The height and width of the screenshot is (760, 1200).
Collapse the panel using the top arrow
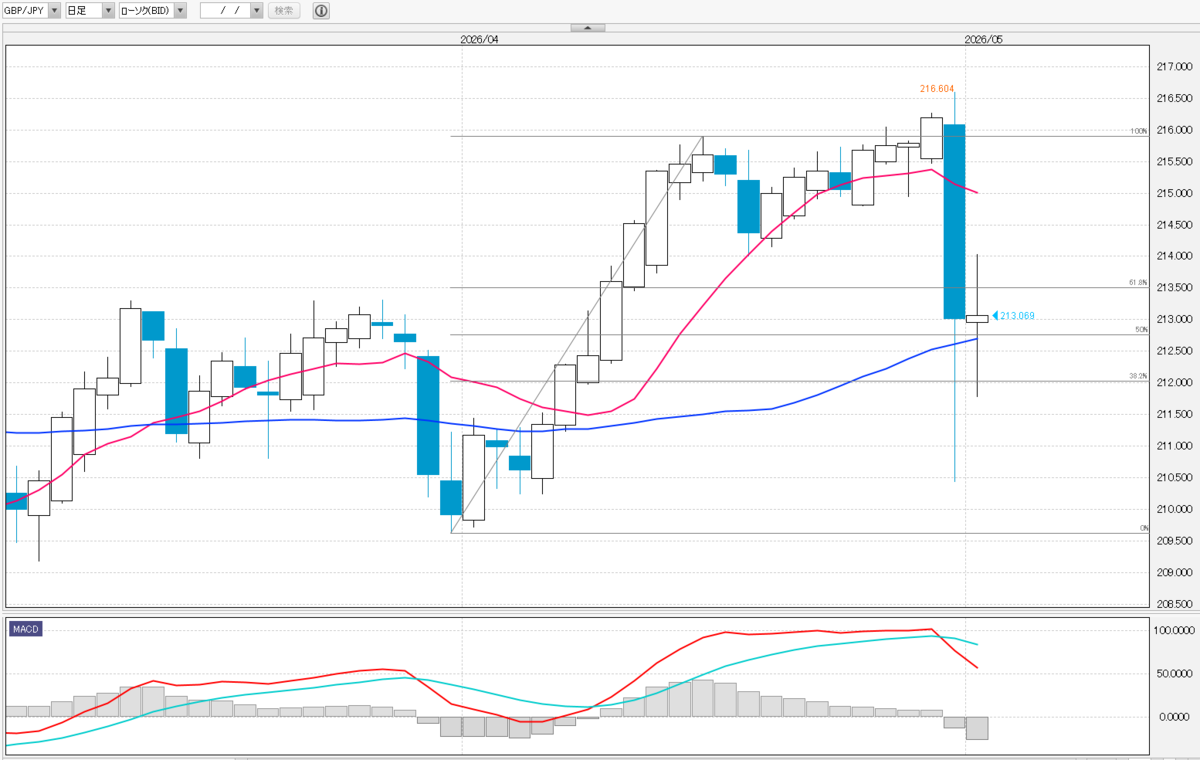(x=587, y=28)
